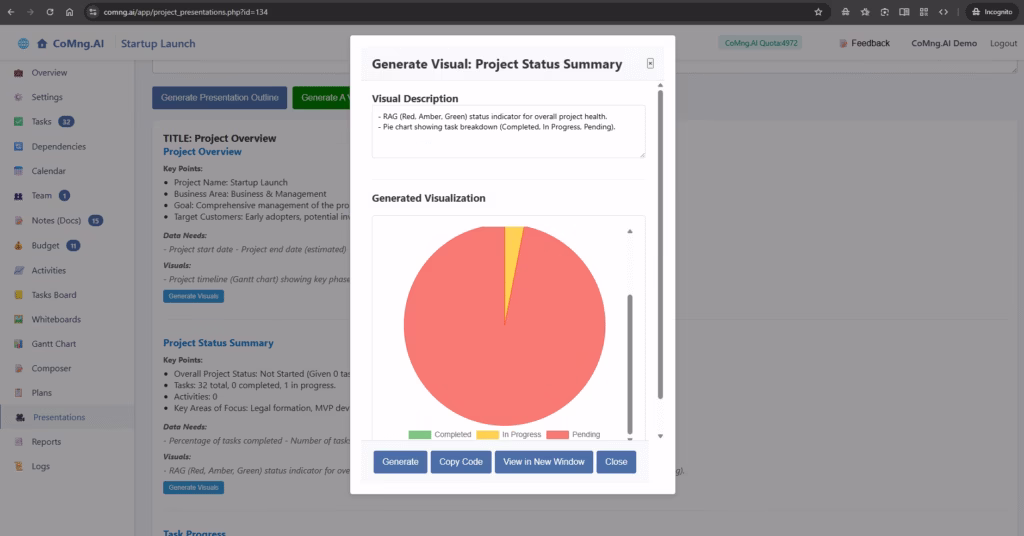Open the Presentations sidebar menu item
The height and width of the screenshot is (536, 1024).
(58, 418)
